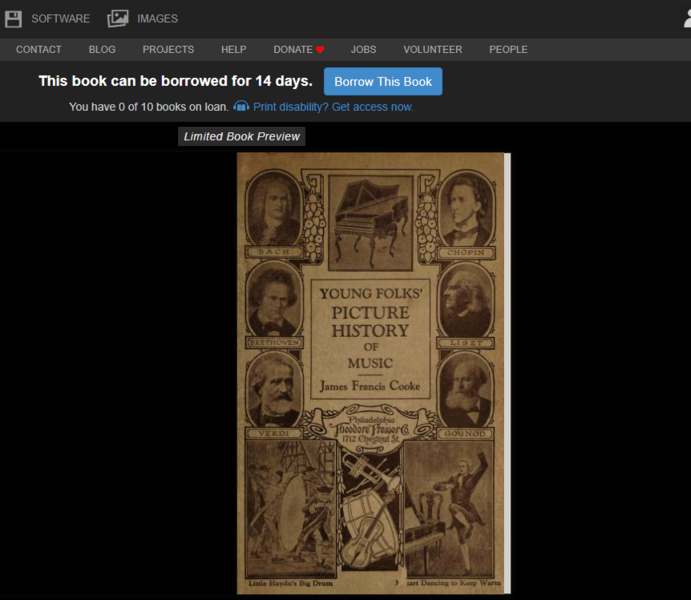The image size is (691, 600).
Task: Open the Software section label
Action: coord(60,19)
